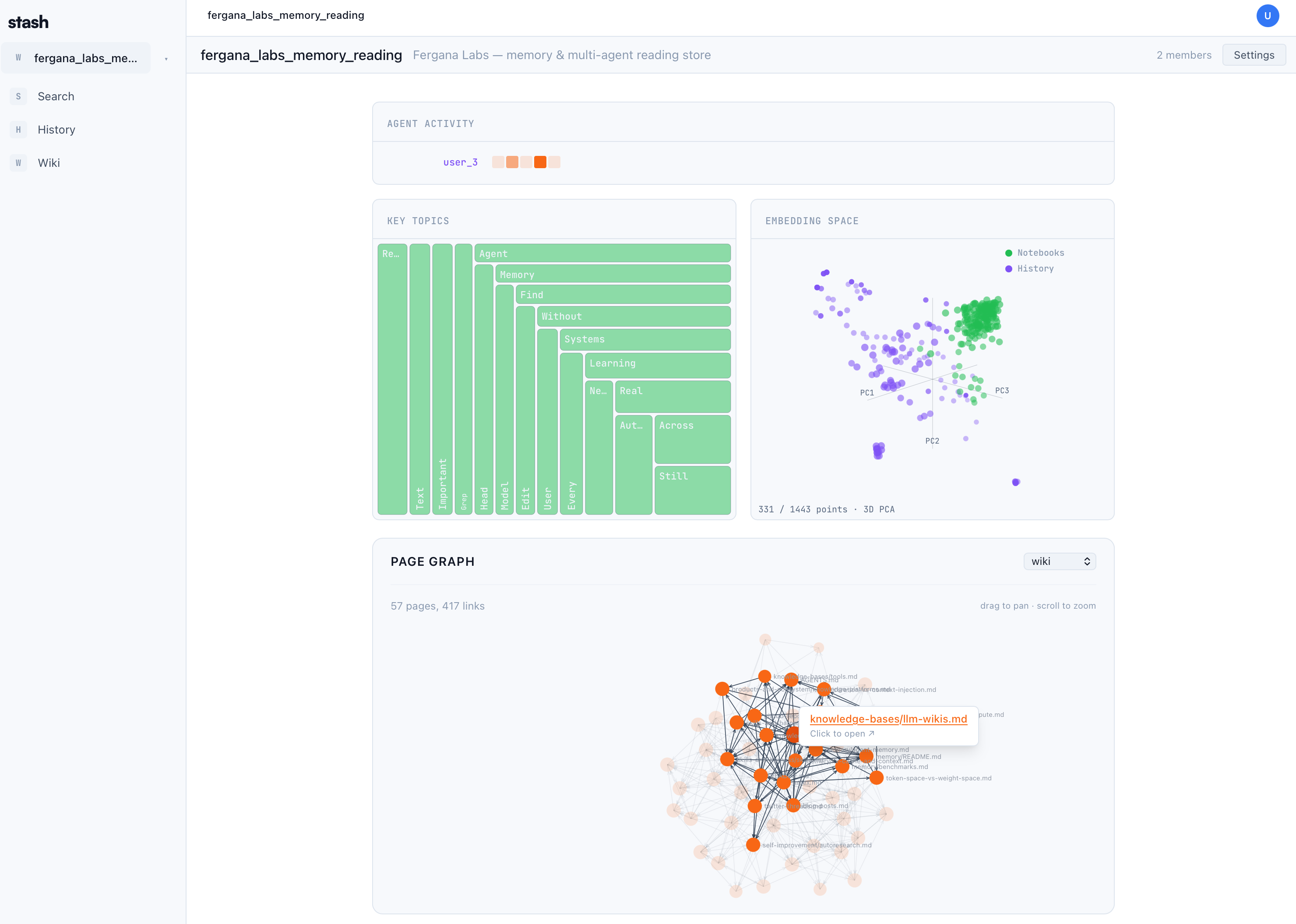Click the W icon beside Wiki
The image size is (1296, 924).
(18, 163)
